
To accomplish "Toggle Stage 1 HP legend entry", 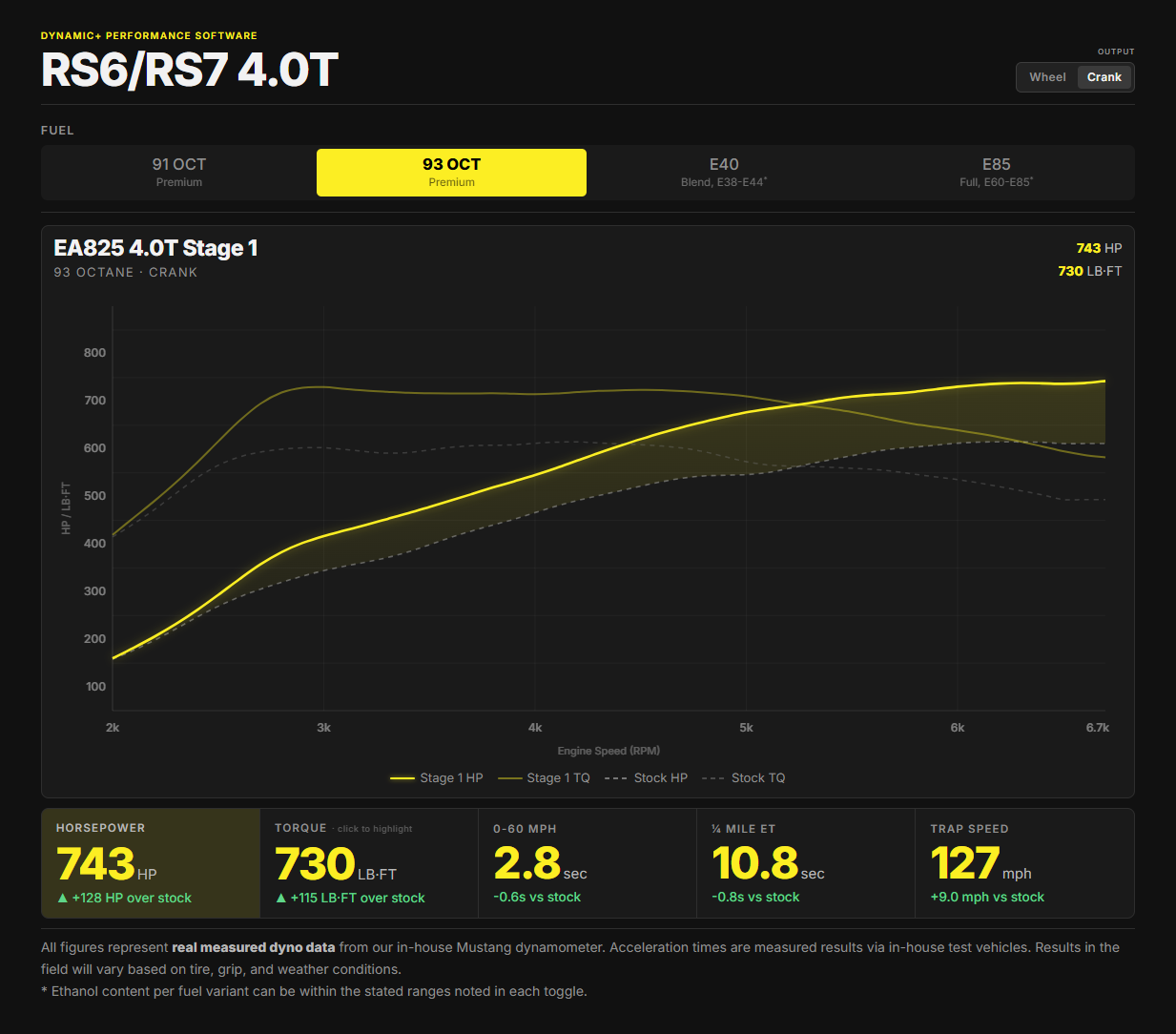I will coord(437,778).
